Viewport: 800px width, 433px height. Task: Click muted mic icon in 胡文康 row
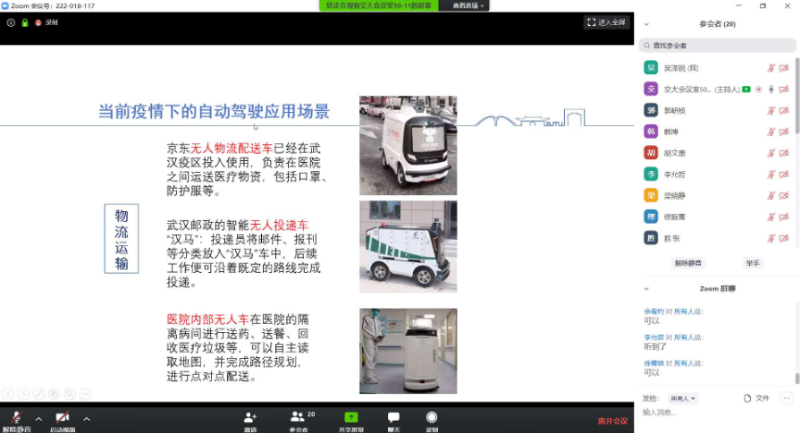pyautogui.click(x=771, y=153)
